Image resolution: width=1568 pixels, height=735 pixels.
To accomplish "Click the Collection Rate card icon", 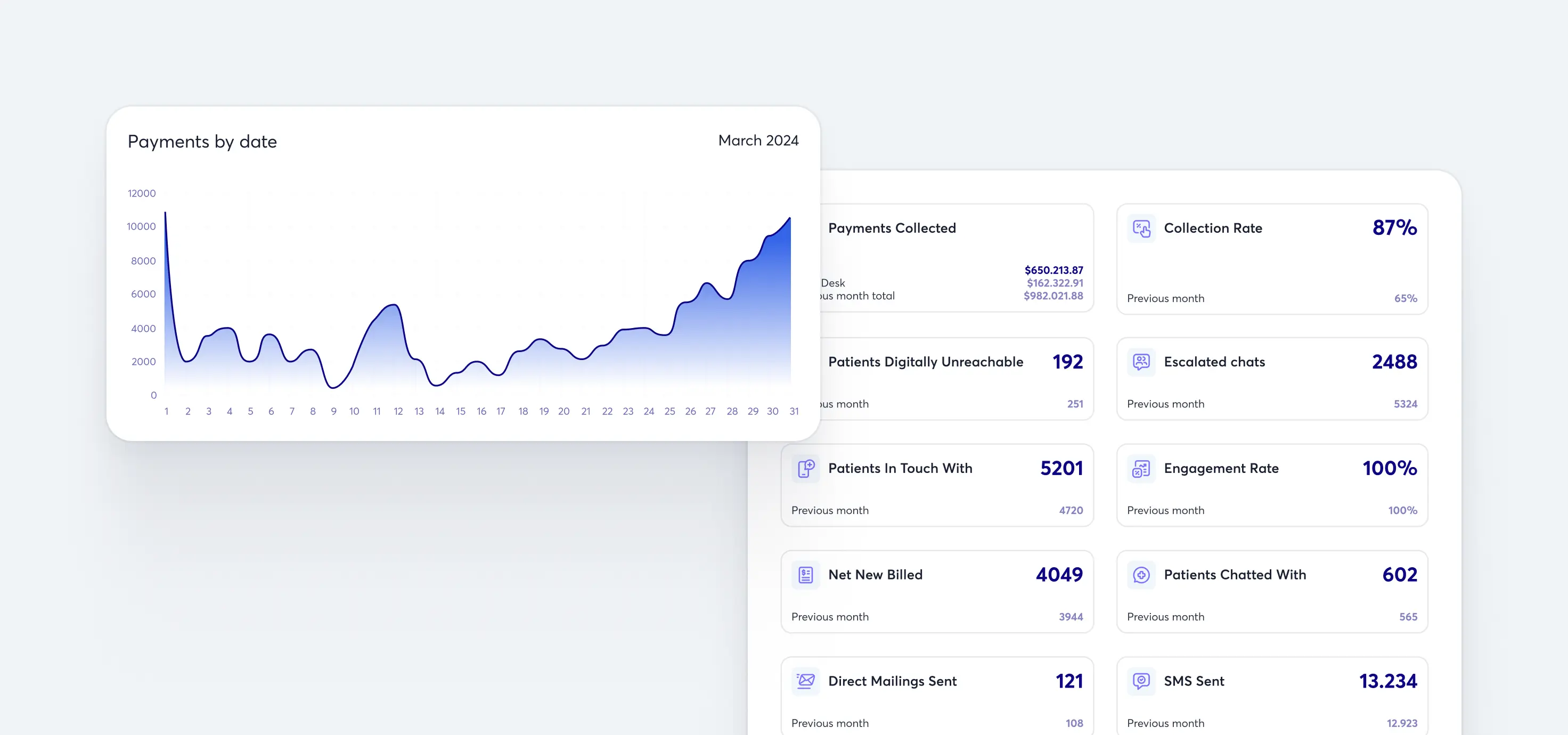I will 1141,228.
